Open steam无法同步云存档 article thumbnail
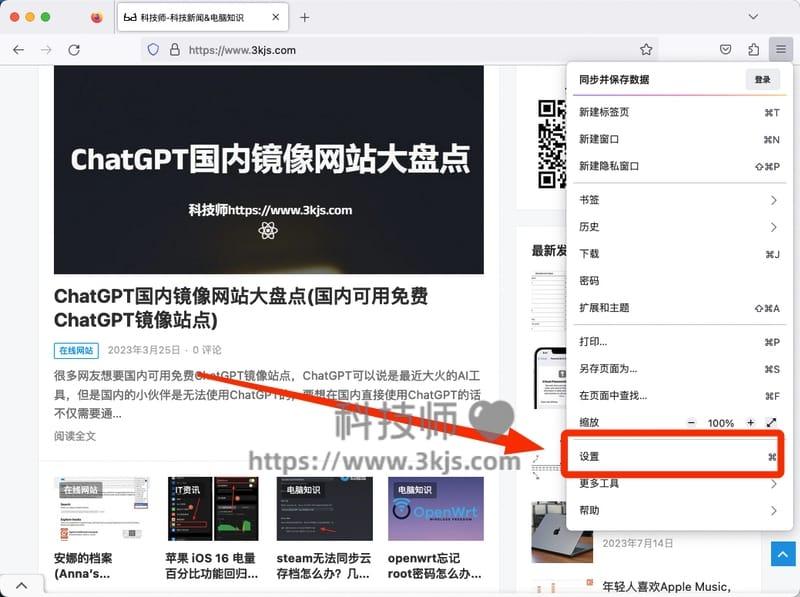800x597 pixels. pos(324,509)
